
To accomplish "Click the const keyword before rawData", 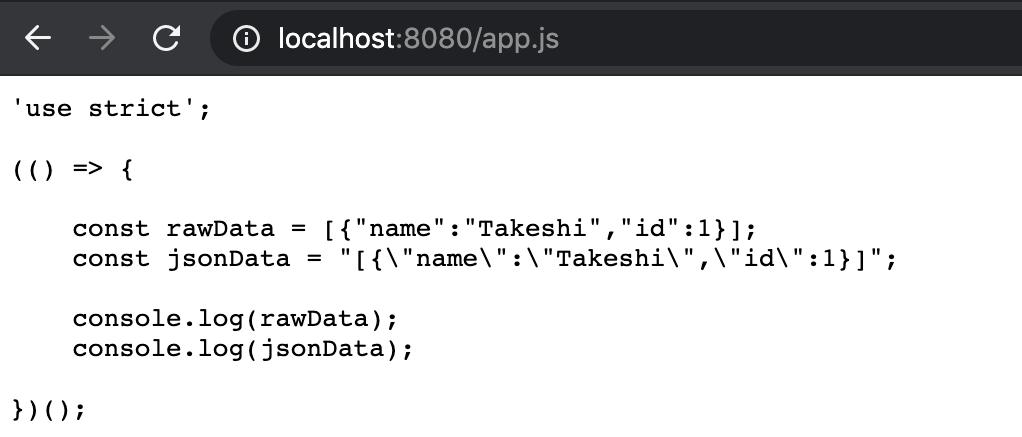I will pos(111,229).
